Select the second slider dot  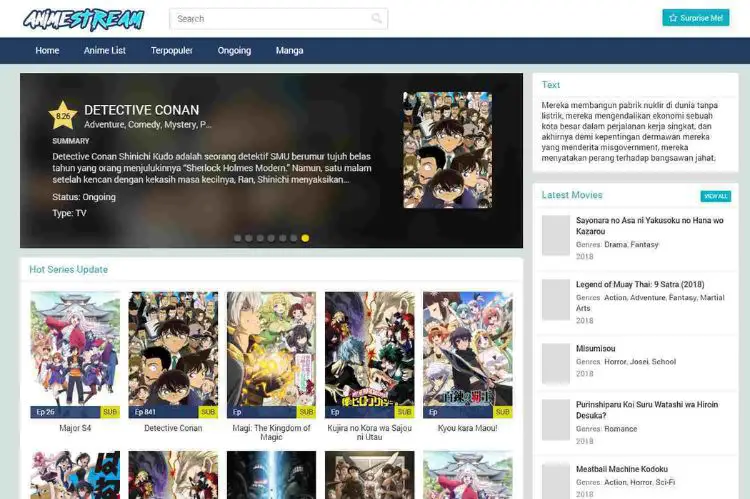point(249,238)
